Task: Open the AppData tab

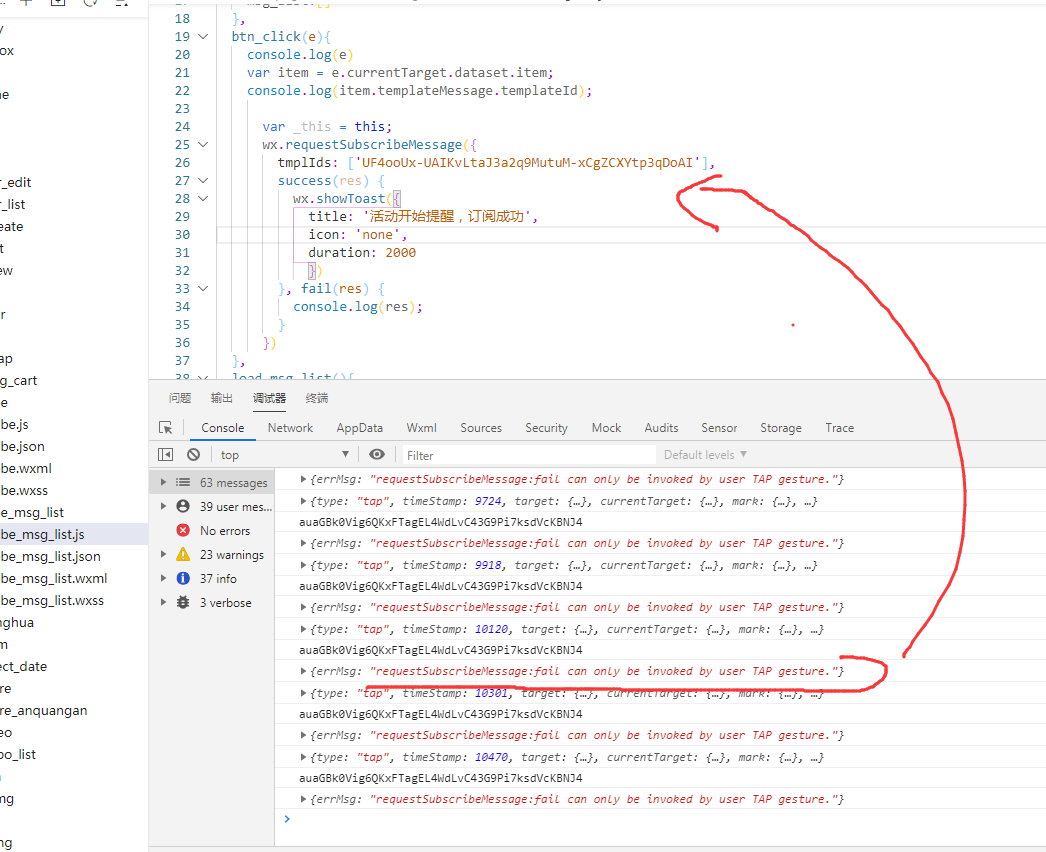Action: (360, 428)
